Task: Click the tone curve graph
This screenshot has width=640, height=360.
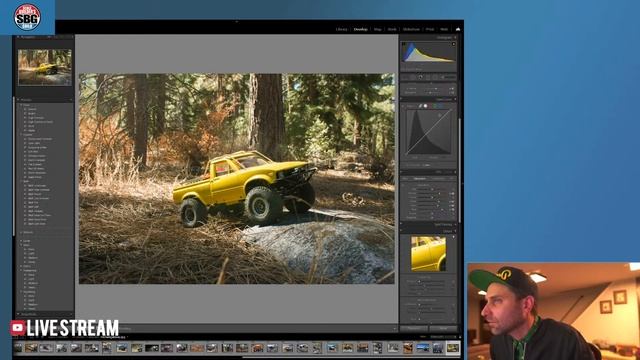Action: (429, 131)
